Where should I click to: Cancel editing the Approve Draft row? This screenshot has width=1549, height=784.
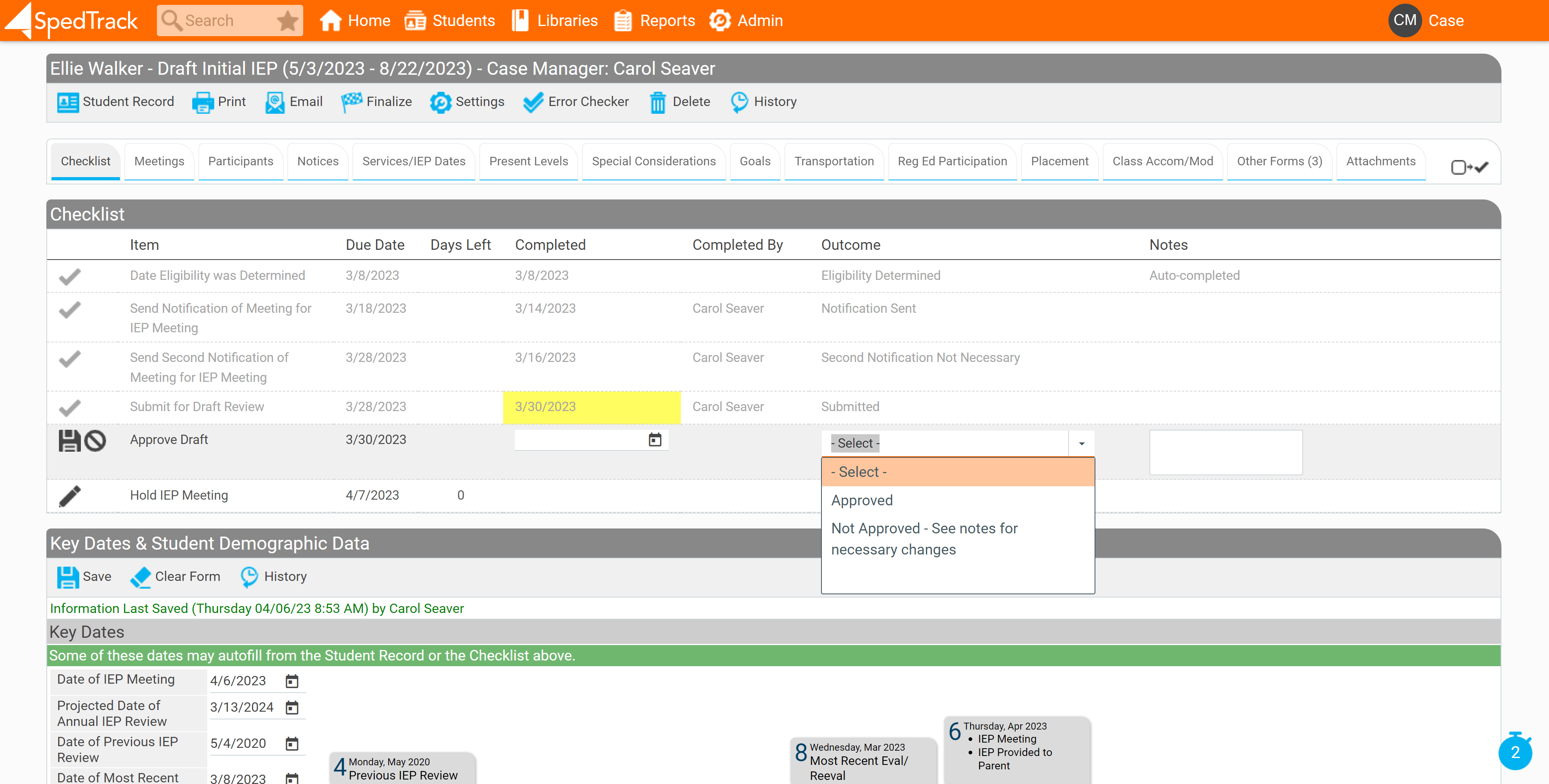(x=95, y=440)
